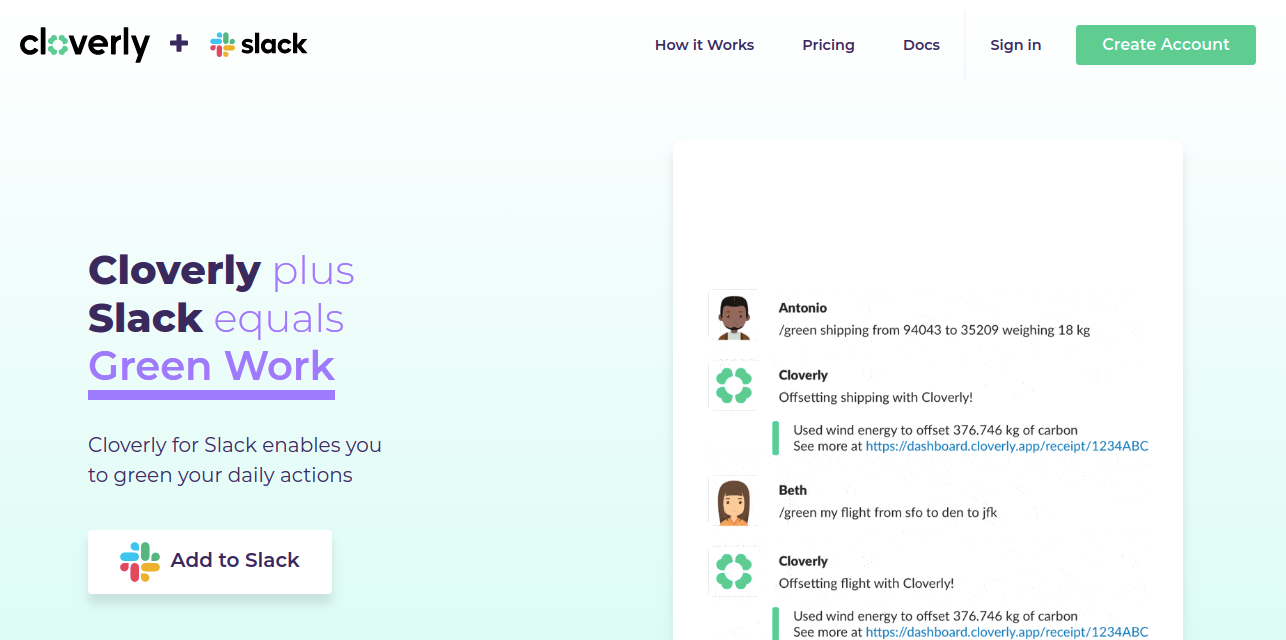Screen dimensions: 1286x640
Task: Open the How it Works page
Action: [x=704, y=45]
